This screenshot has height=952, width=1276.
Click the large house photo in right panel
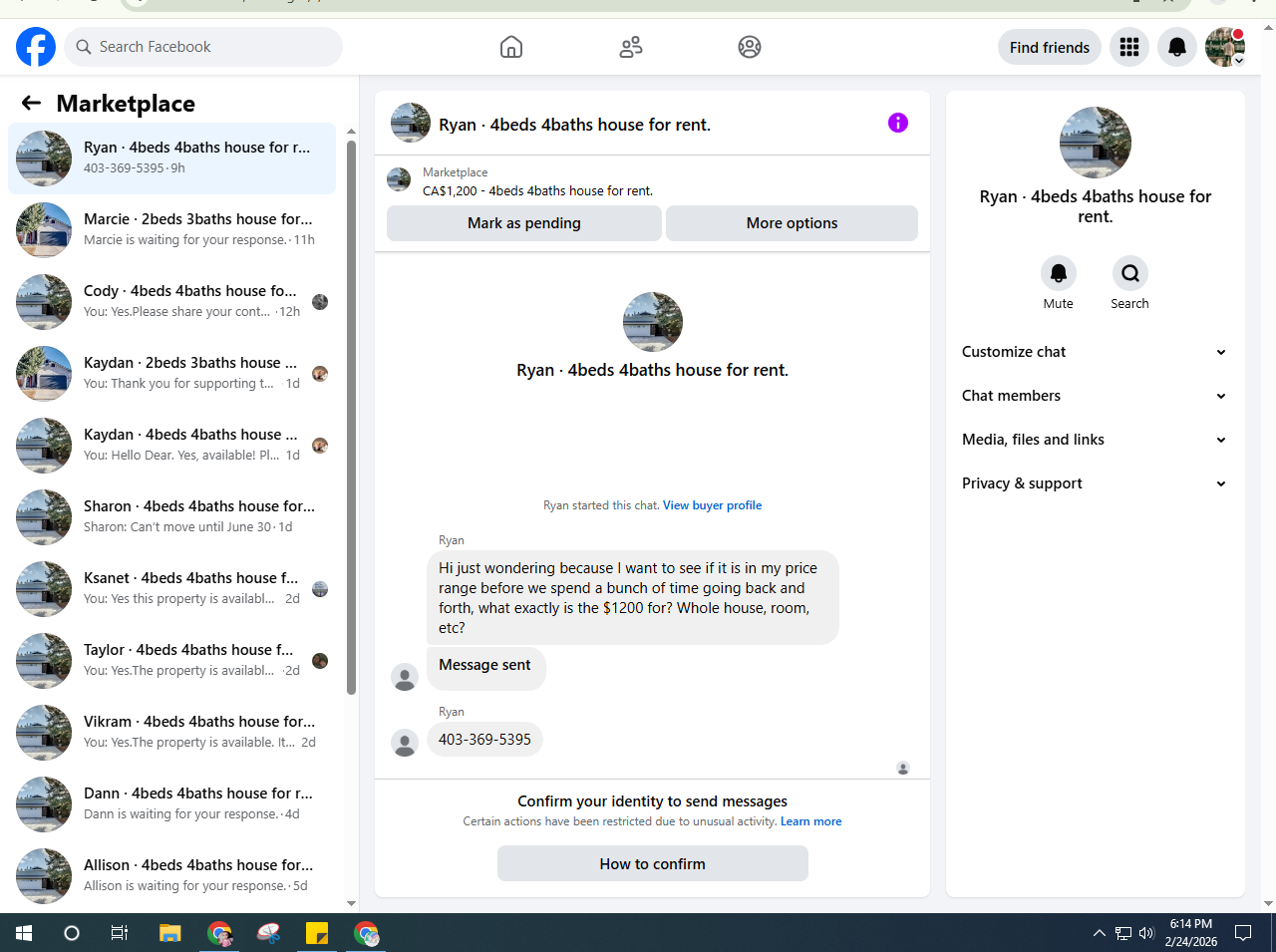(1096, 143)
